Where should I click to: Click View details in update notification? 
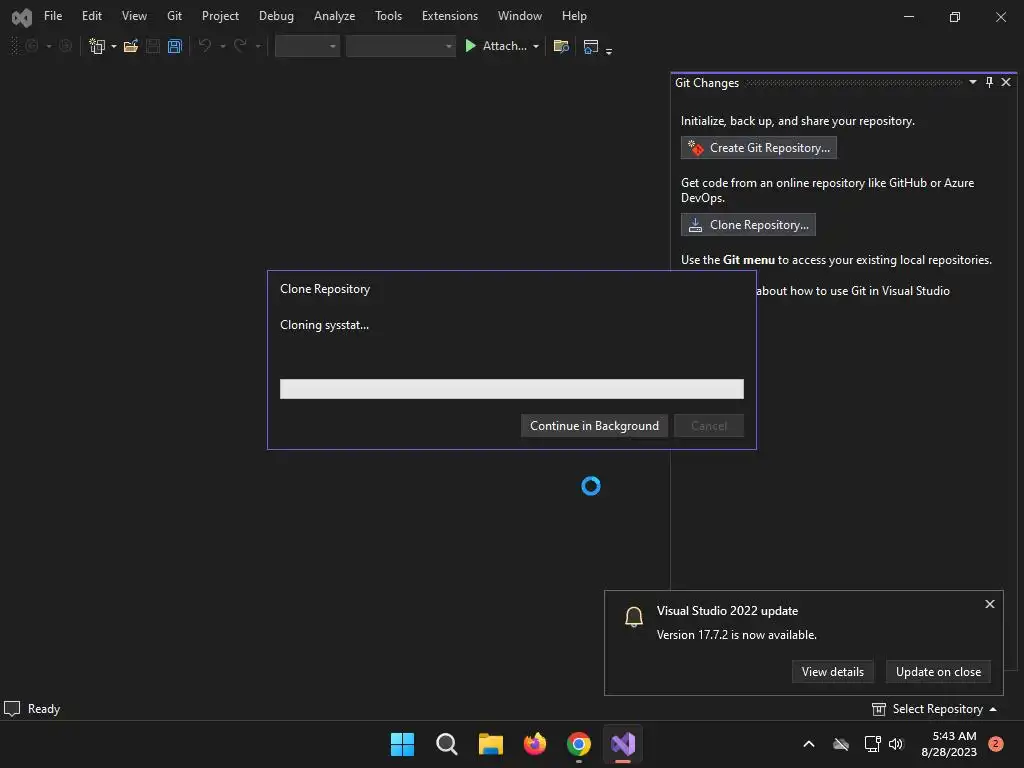(833, 671)
